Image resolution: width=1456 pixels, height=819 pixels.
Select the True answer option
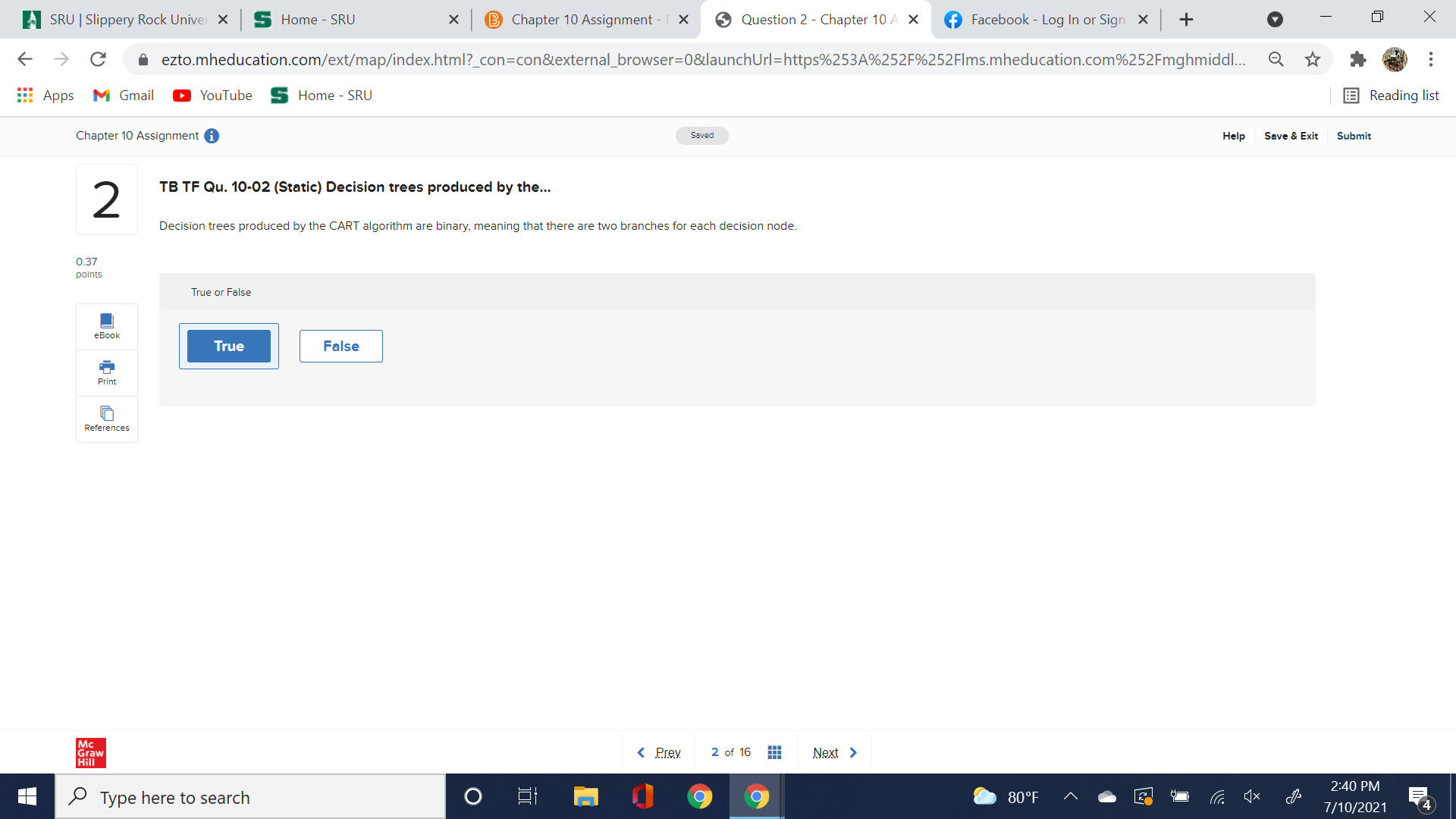point(228,346)
